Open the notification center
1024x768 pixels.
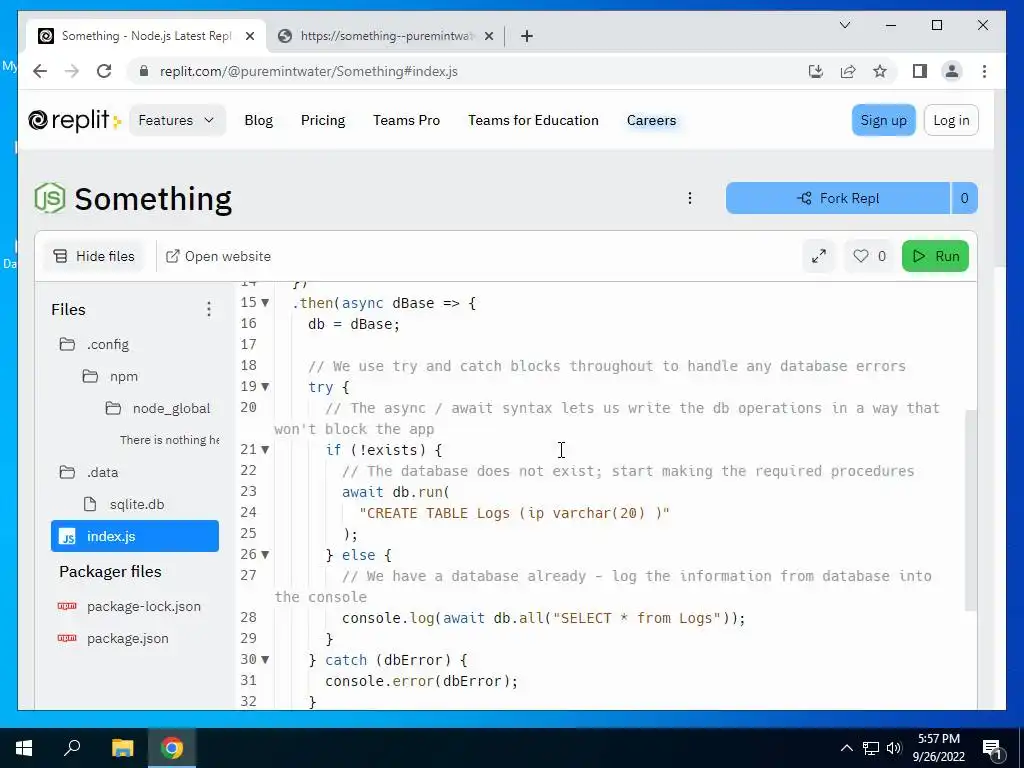(x=993, y=748)
